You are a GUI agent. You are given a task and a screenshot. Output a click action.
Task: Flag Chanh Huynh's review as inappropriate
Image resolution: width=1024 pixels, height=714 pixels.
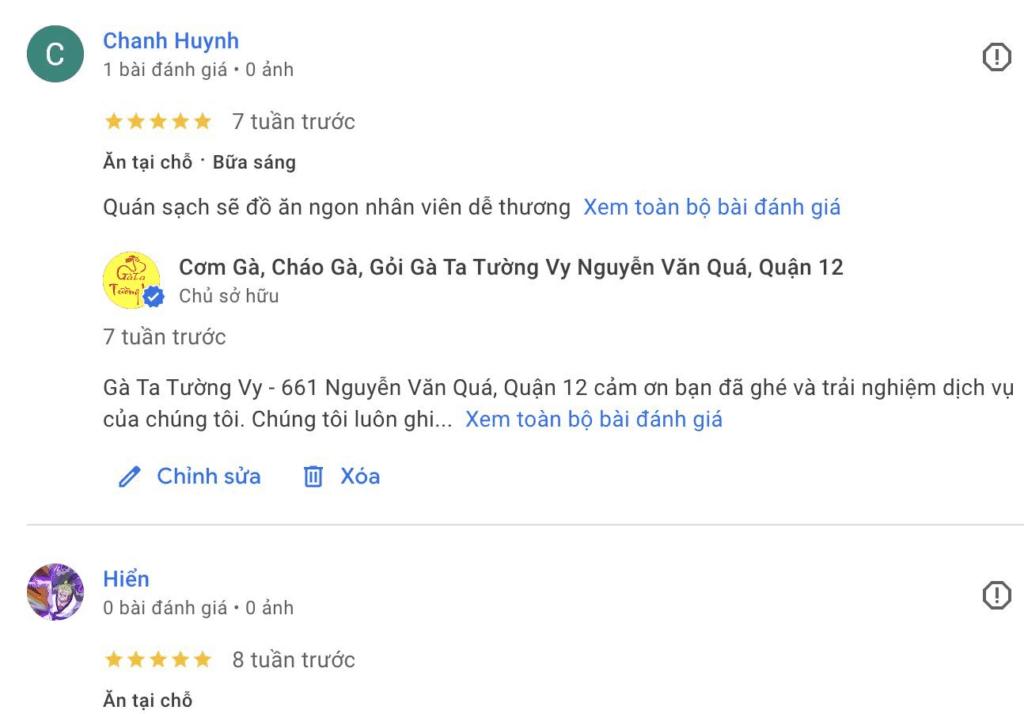coord(996,57)
